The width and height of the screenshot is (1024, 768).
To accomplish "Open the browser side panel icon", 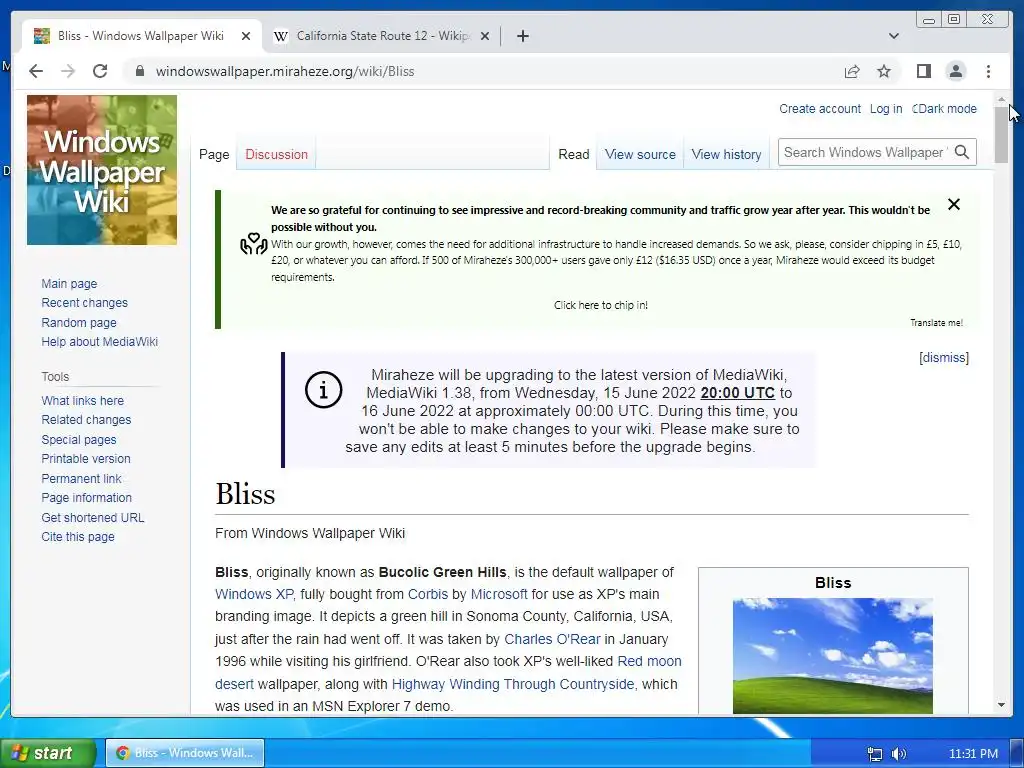I will coord(923,71).
